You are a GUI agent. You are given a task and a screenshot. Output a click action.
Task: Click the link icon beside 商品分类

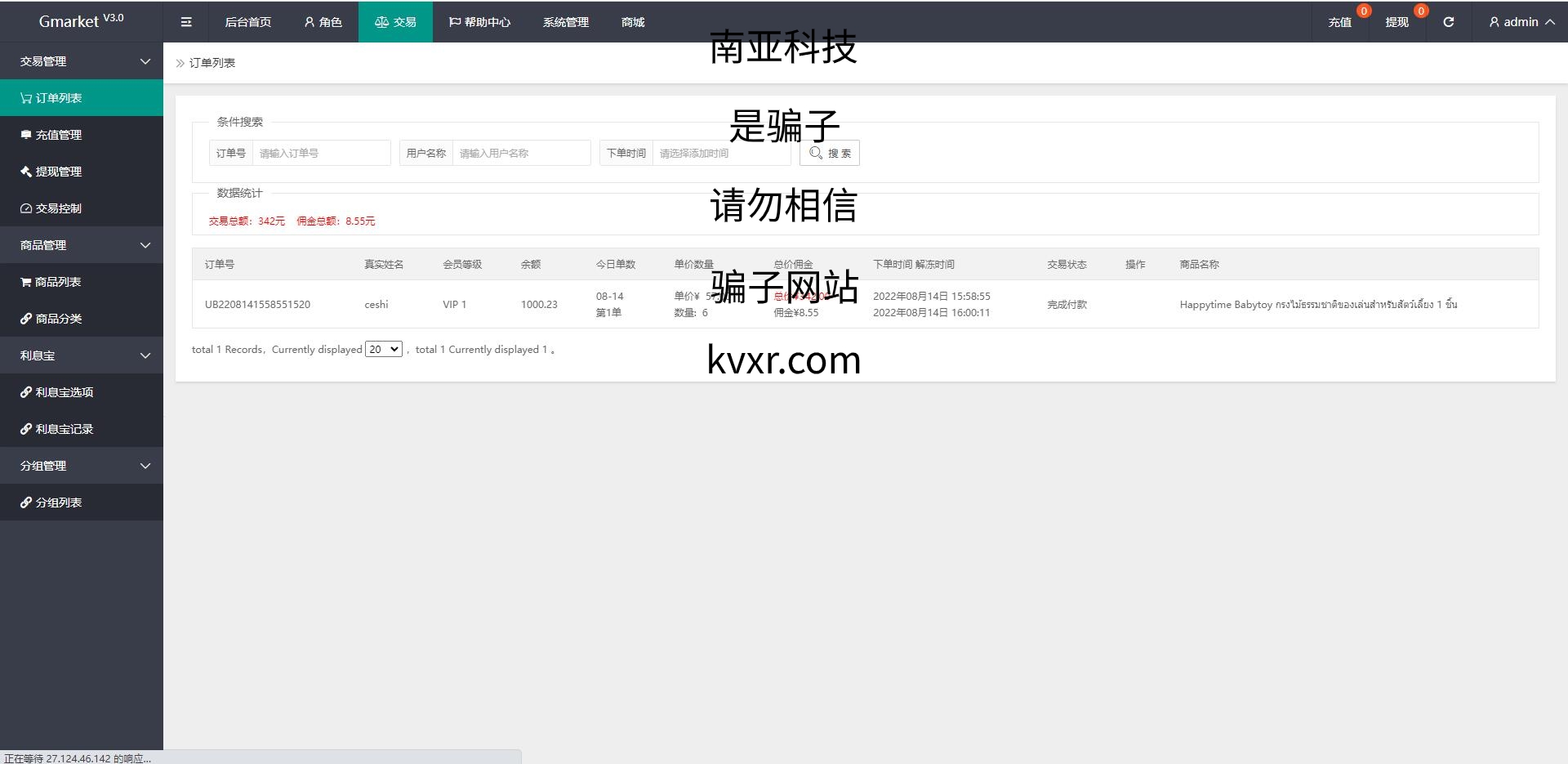[26, 319]
